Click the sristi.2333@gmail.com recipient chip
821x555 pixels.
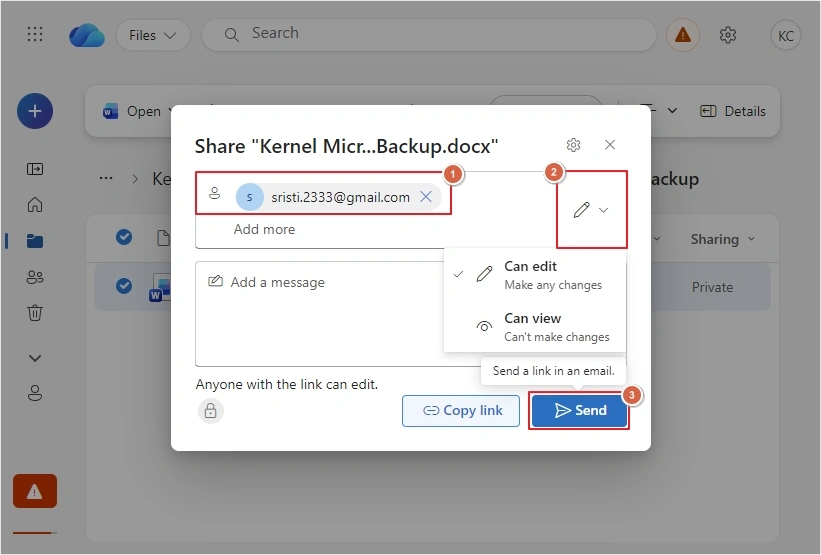click(338, 197)
